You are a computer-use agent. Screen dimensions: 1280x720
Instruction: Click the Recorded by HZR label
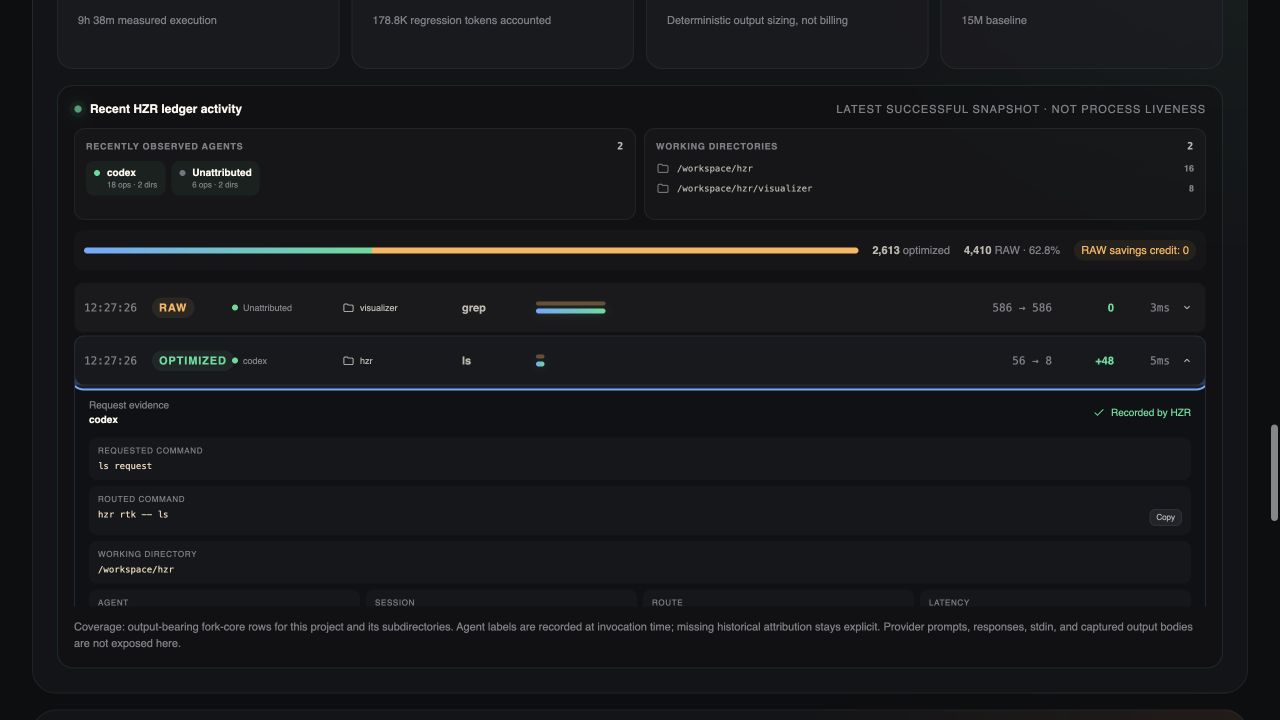(1151, 412)
